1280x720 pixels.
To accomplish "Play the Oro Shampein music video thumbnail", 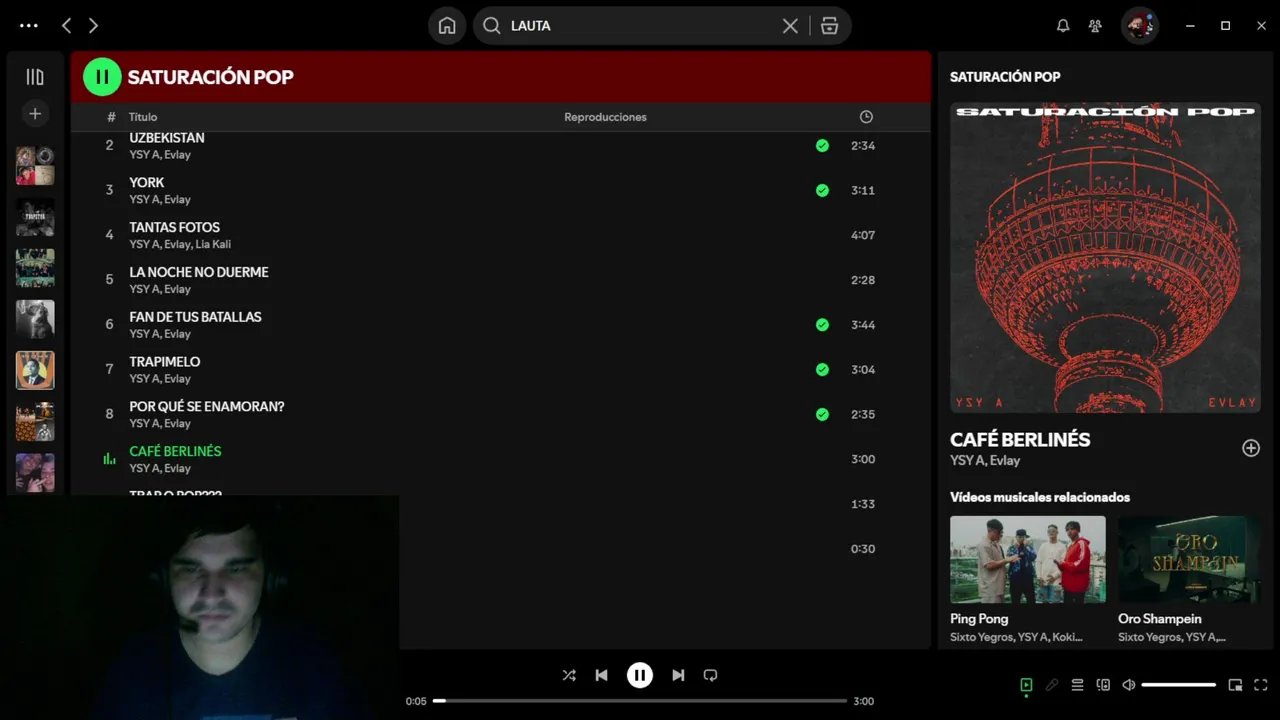I will coord(1189,559).
